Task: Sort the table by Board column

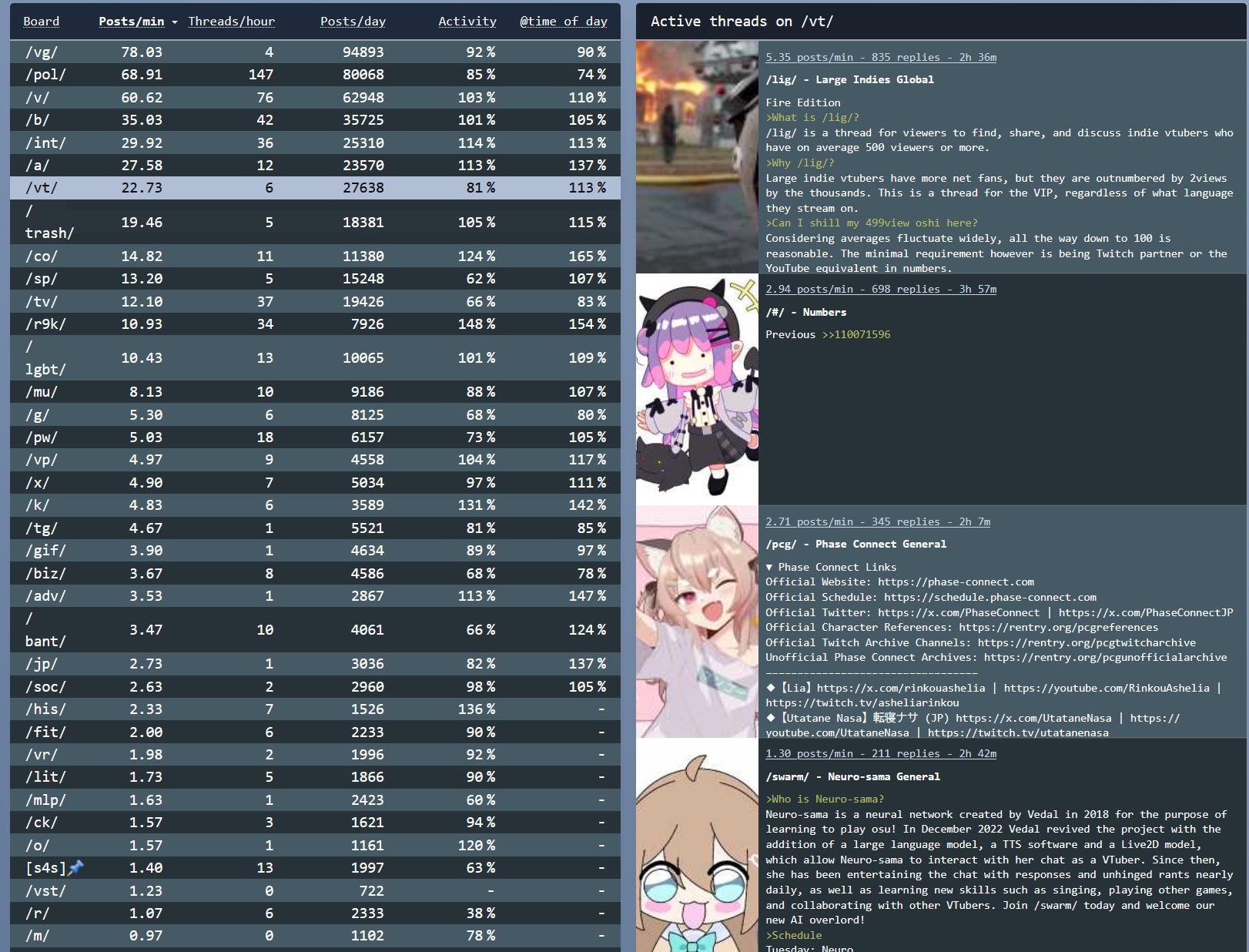Action: pyautogui.click(x=42, y=22)
